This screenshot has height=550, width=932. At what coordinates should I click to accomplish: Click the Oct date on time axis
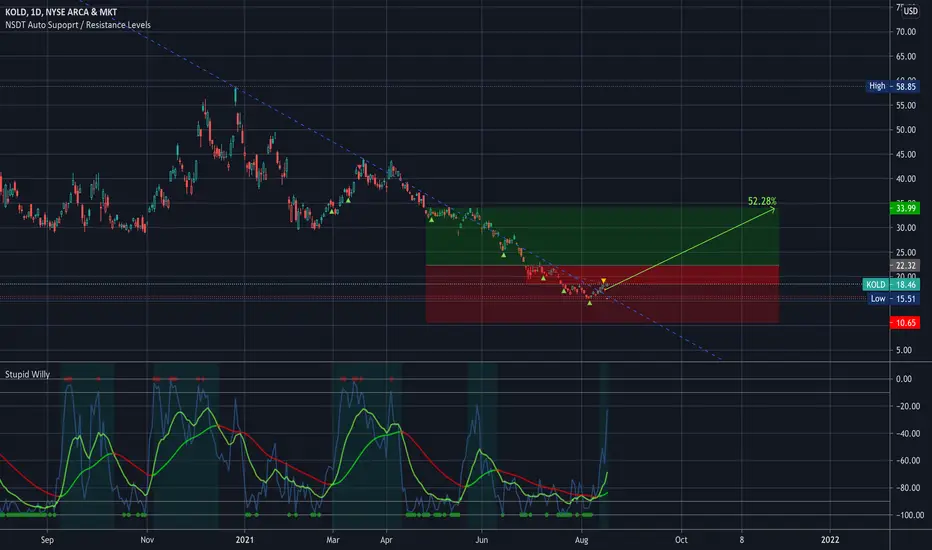(x=681, y=540)
